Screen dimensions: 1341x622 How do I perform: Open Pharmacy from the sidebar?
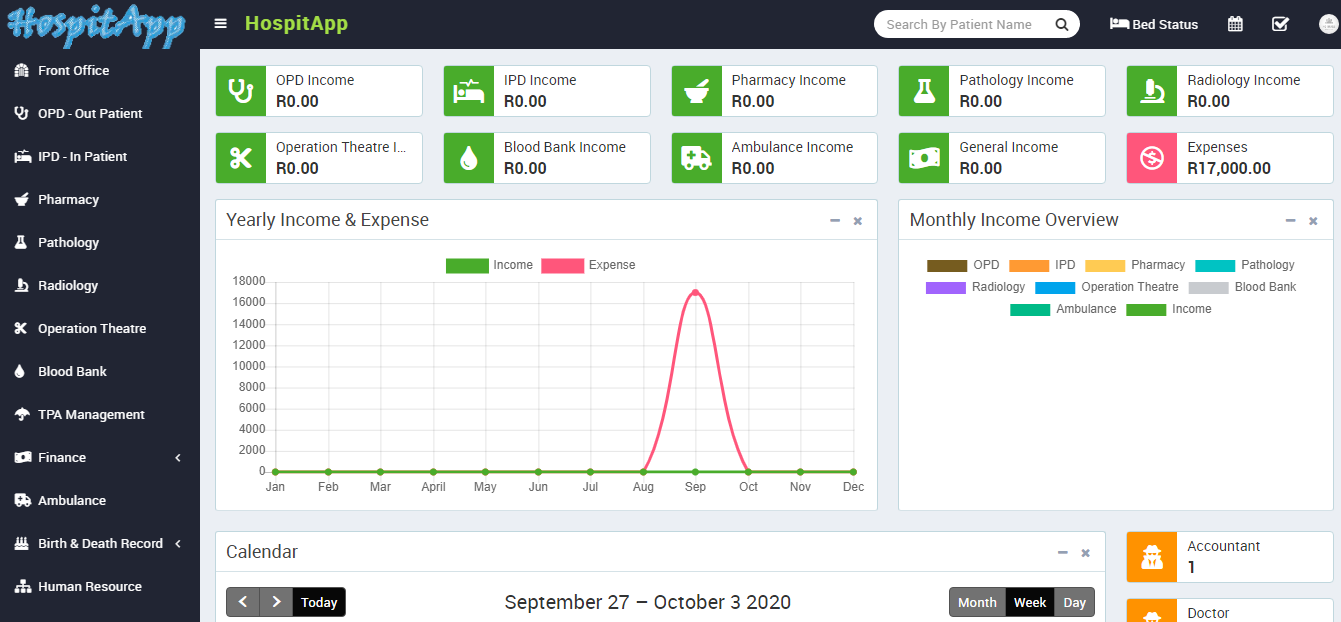pos(68,199)
